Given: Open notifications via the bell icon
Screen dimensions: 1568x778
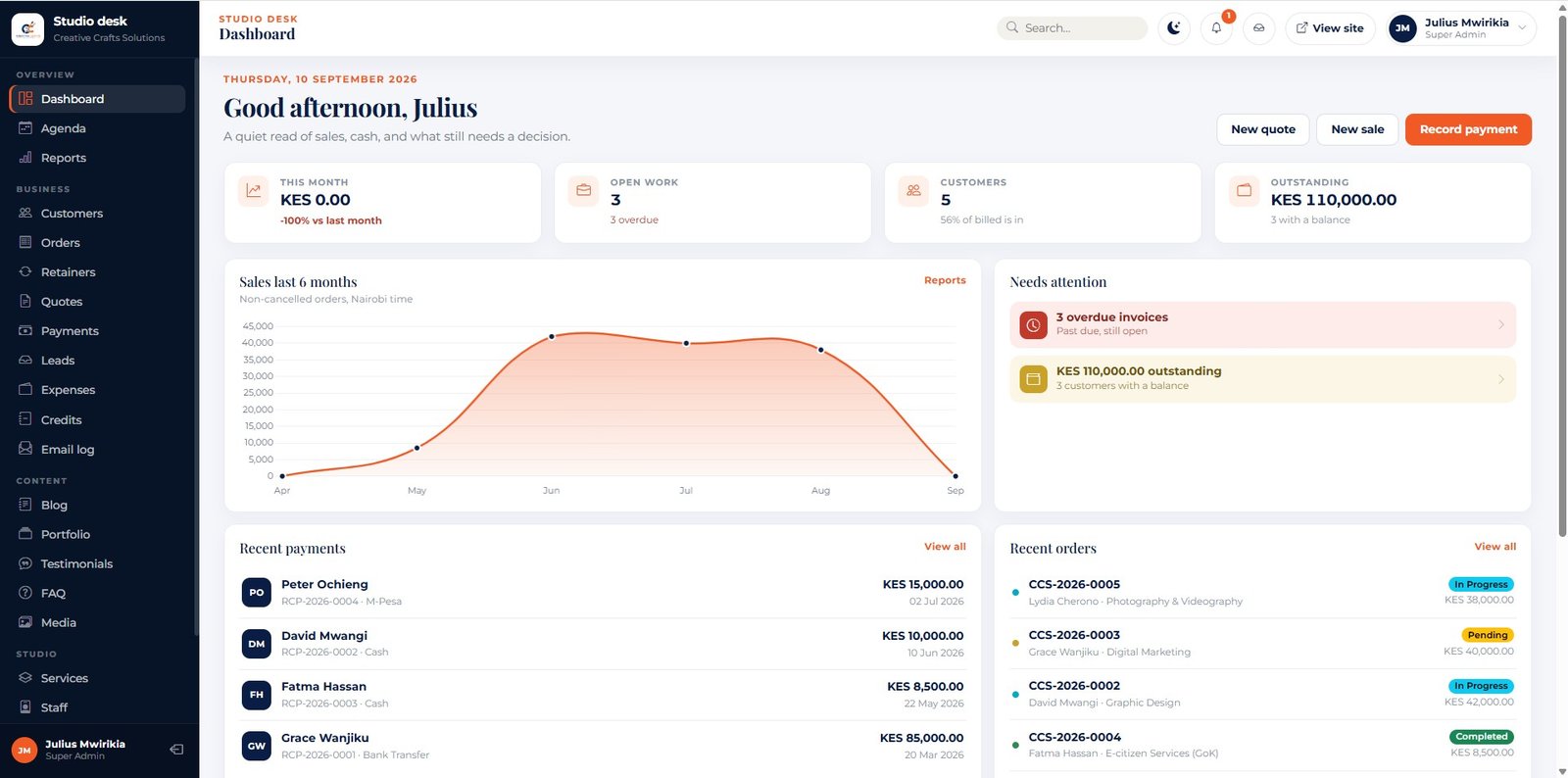Looking at the screenshot, I should tap(1216, 28).
